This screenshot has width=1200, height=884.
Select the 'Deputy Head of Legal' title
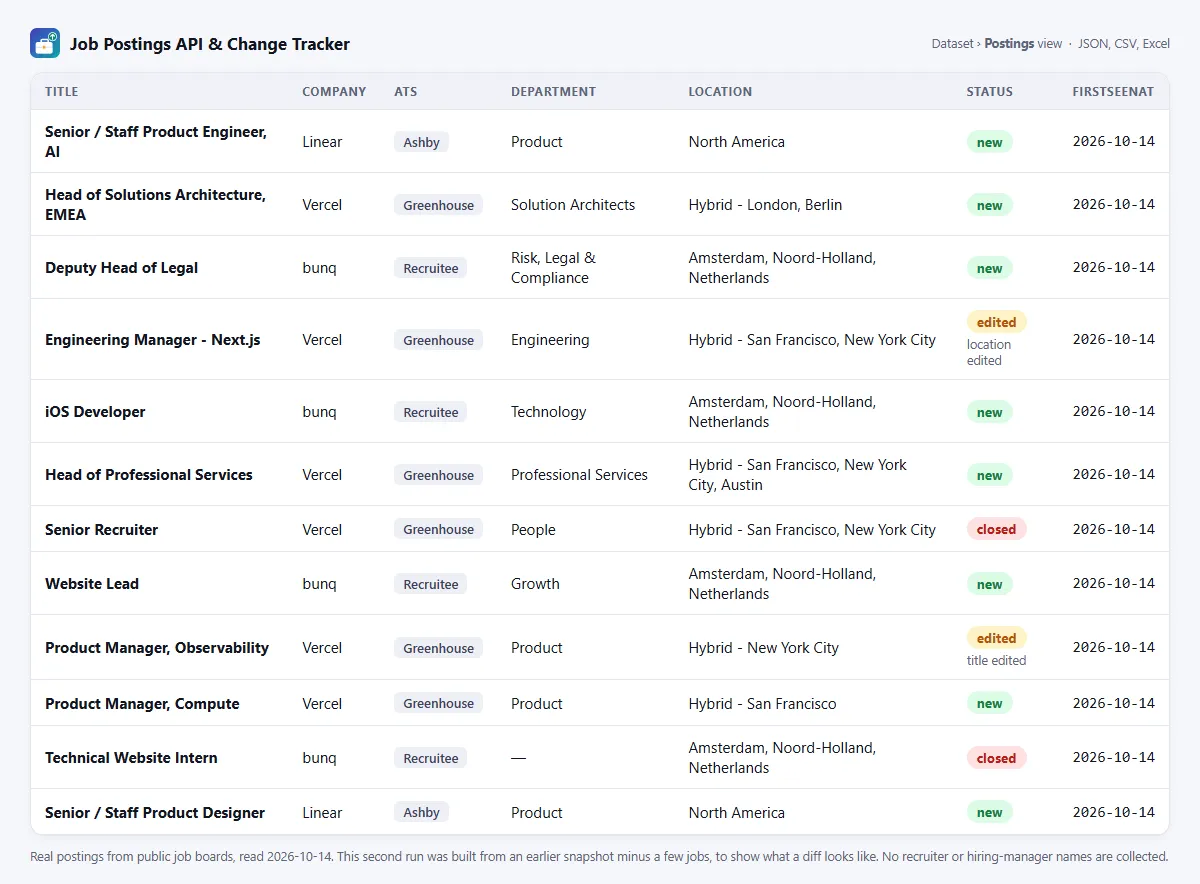[121, 268]
